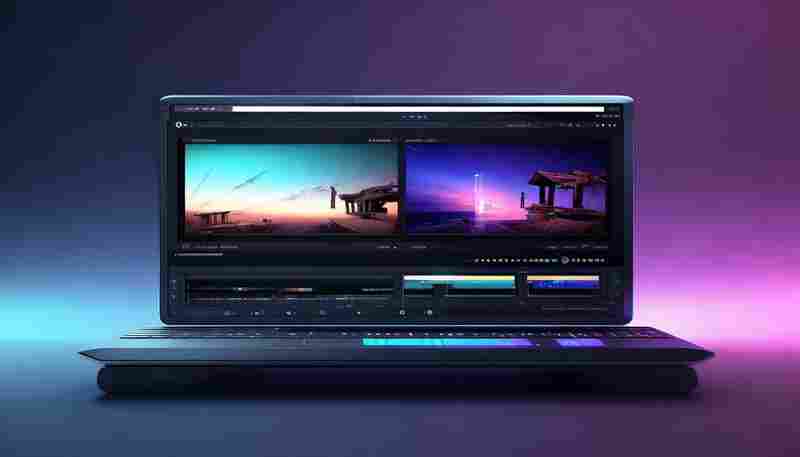Click the progress bar under the left preview
Image resolution: width=800 pixels, height=457 pixels.
tap(199, 254)
